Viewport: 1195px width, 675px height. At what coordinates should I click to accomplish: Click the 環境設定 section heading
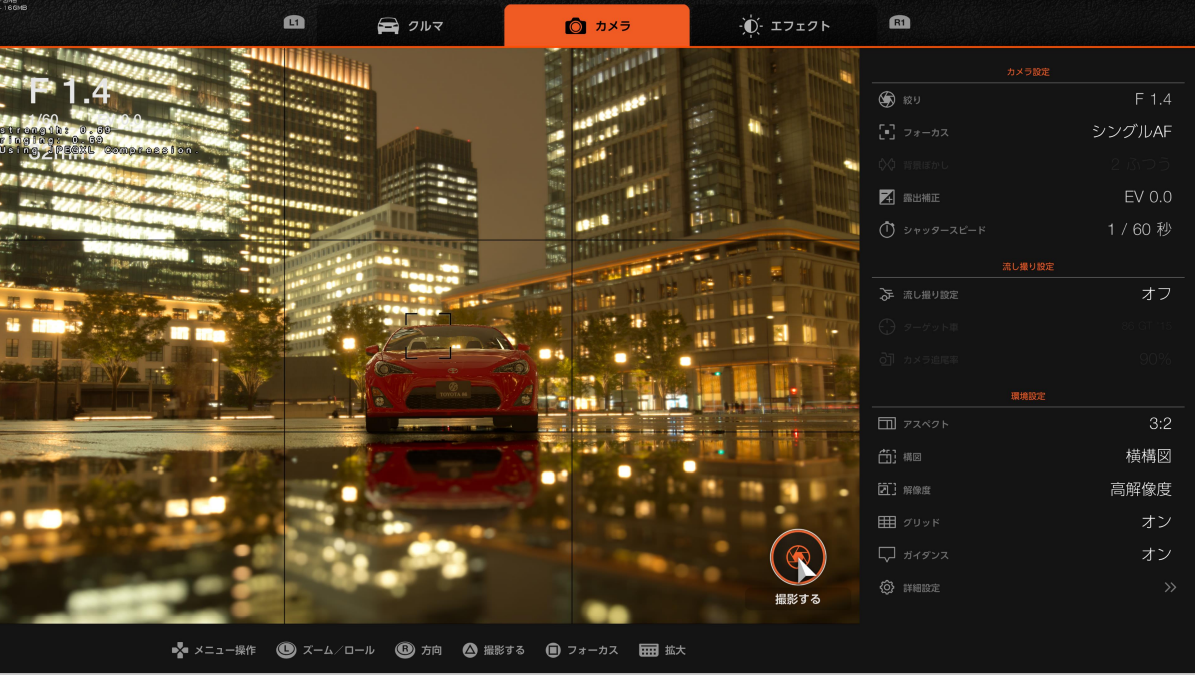coord(1028,396)
